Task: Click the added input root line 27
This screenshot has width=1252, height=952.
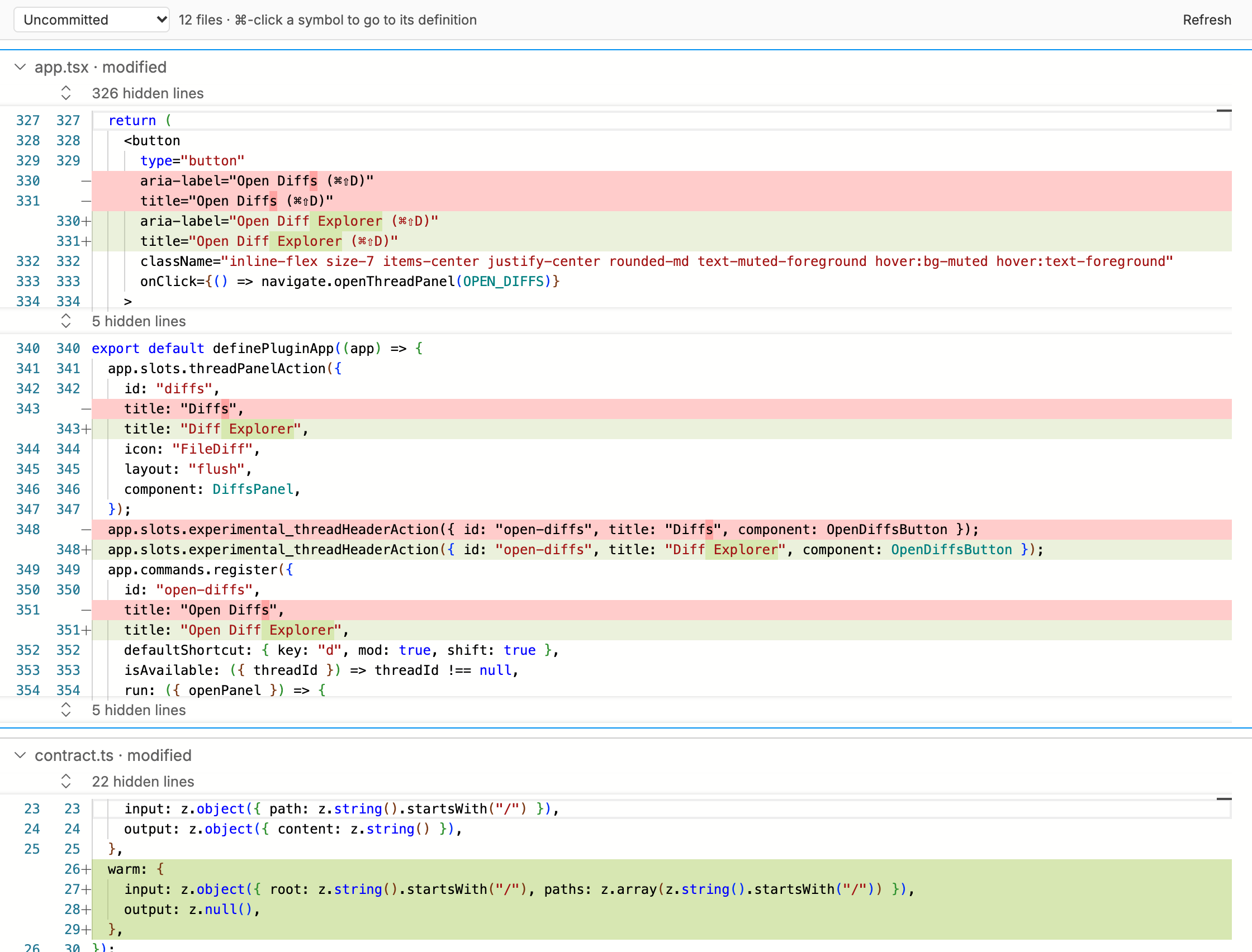Action: pyautogui.click(x=661, y=889)
